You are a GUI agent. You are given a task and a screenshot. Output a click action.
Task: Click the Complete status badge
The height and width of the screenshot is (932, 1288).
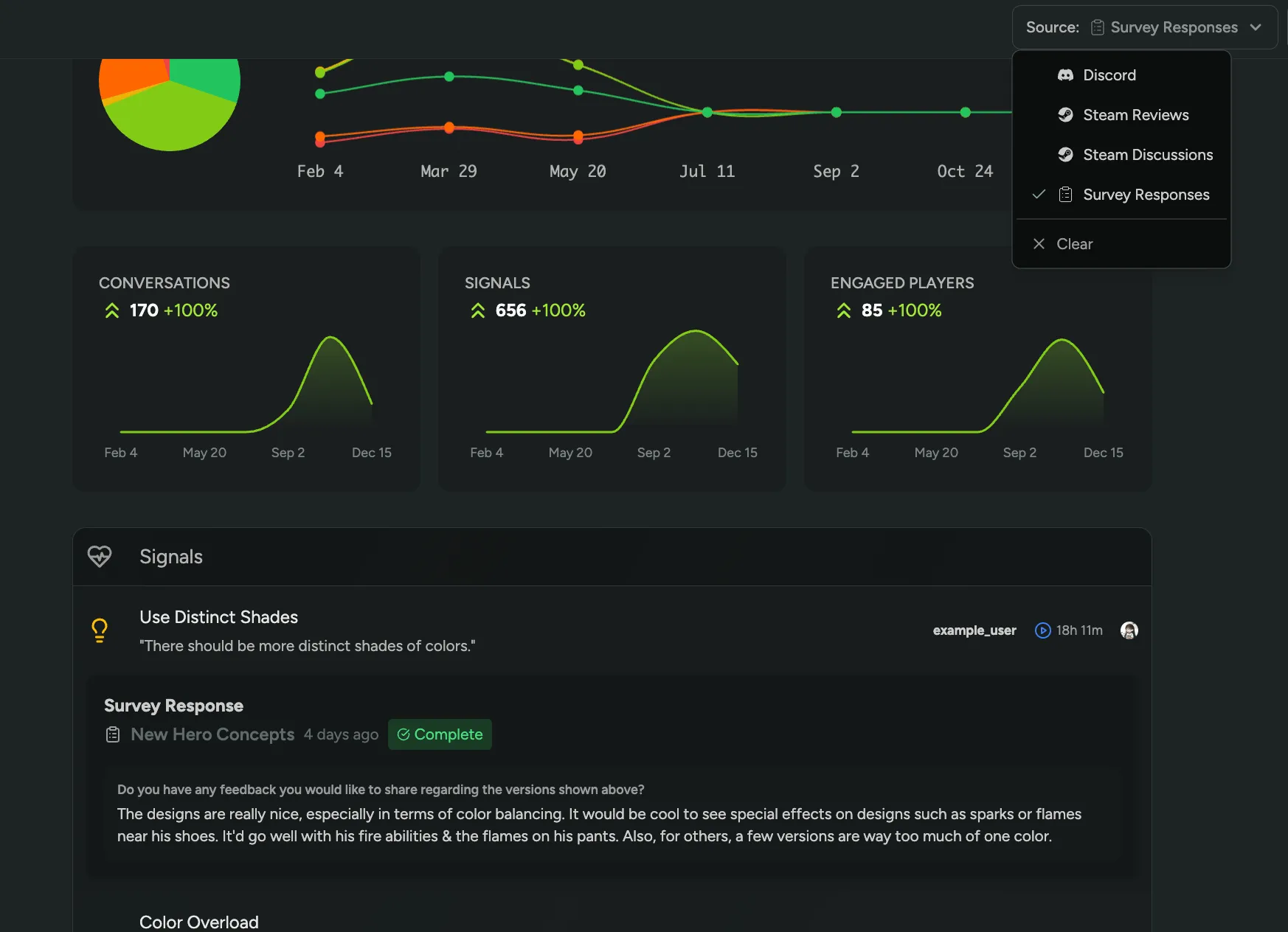(x=440, y=734)
